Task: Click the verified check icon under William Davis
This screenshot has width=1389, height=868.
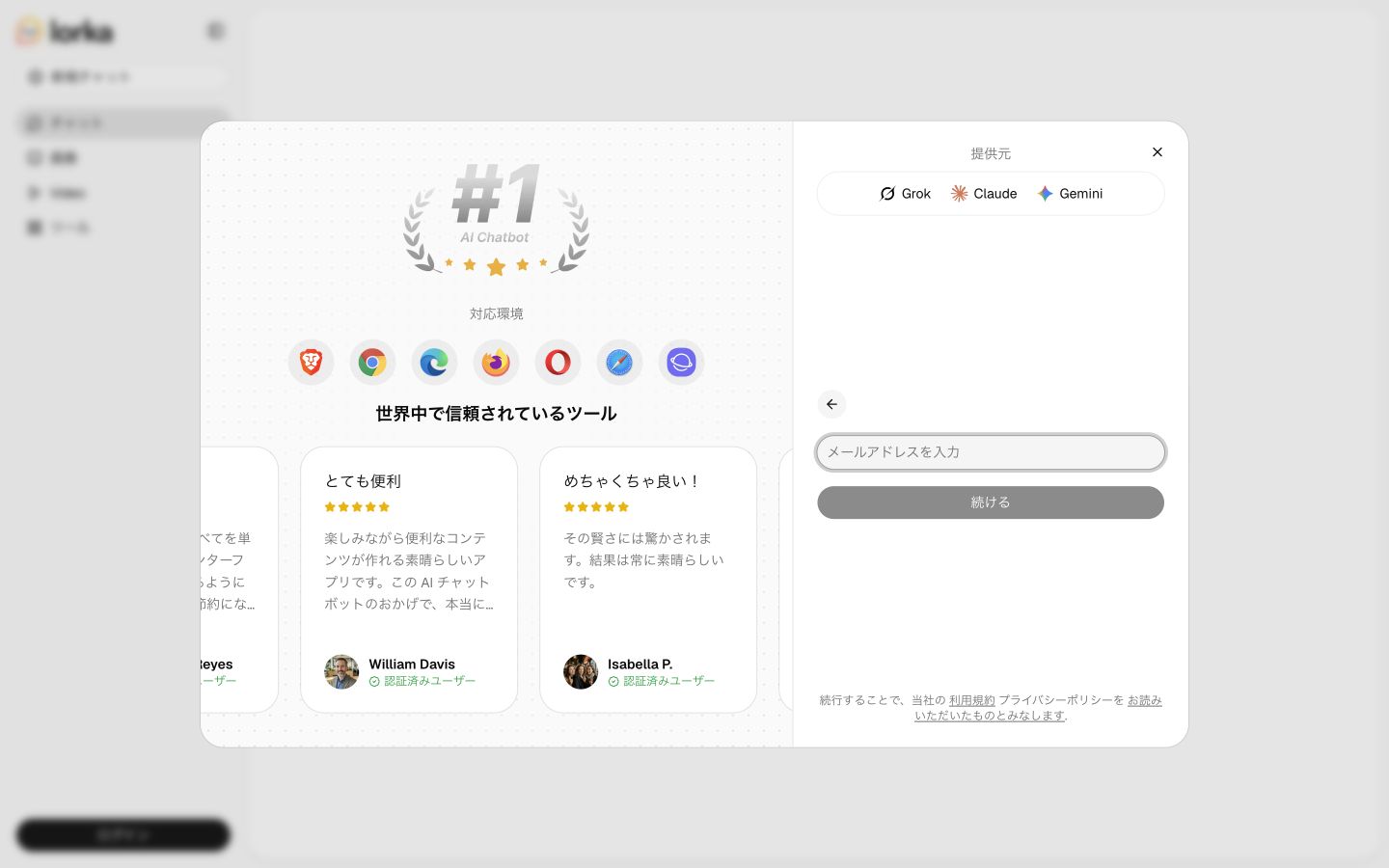Action: tap(374, 681)
